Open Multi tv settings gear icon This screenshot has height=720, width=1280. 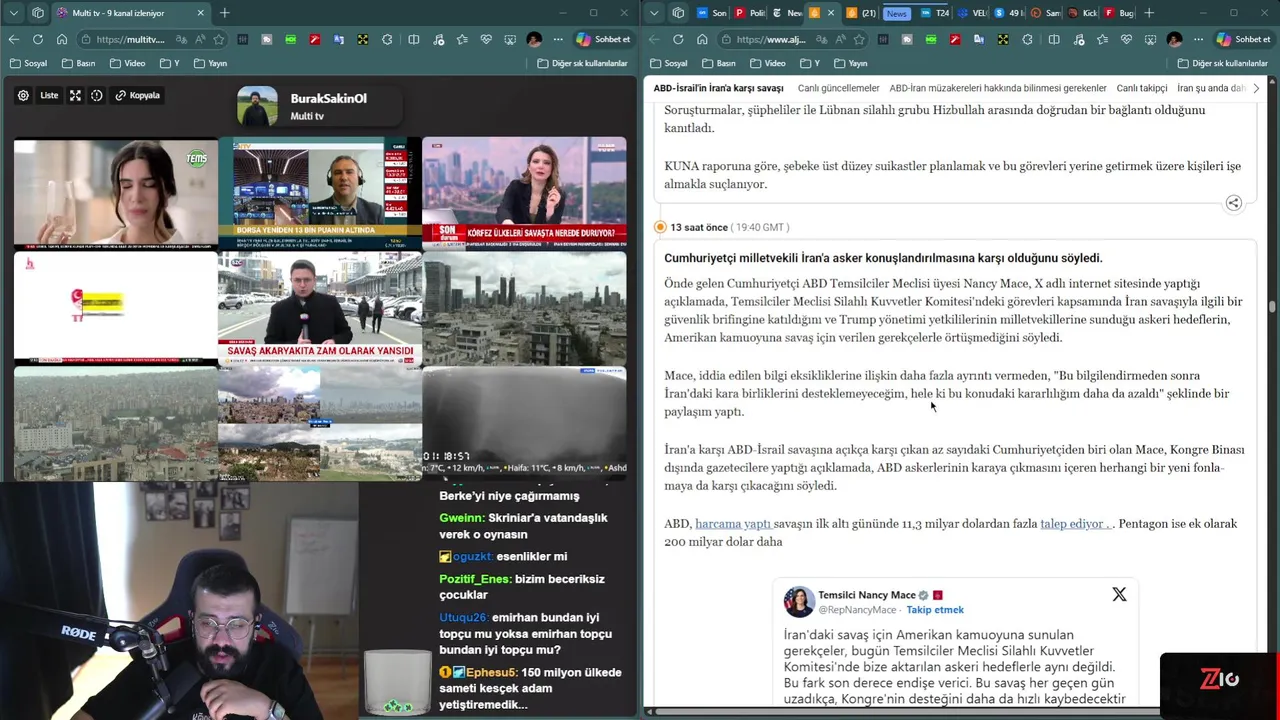[x=23, y=95]
